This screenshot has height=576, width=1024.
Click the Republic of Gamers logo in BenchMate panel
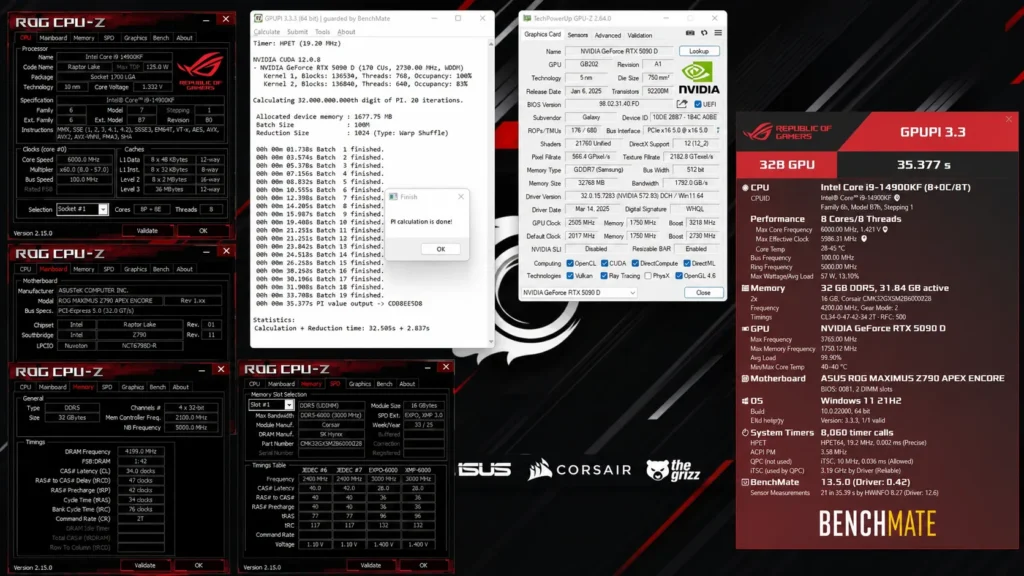pos(789,132)
